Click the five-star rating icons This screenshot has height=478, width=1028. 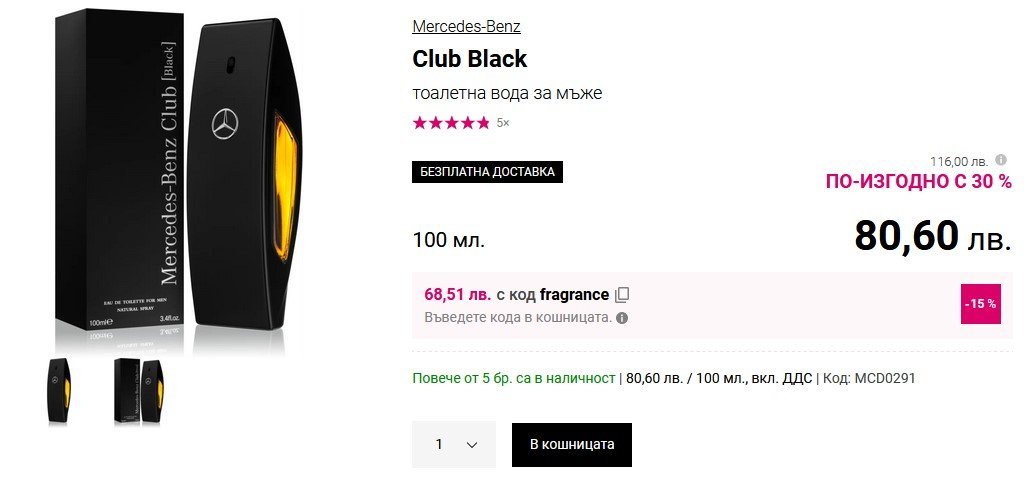451,123
